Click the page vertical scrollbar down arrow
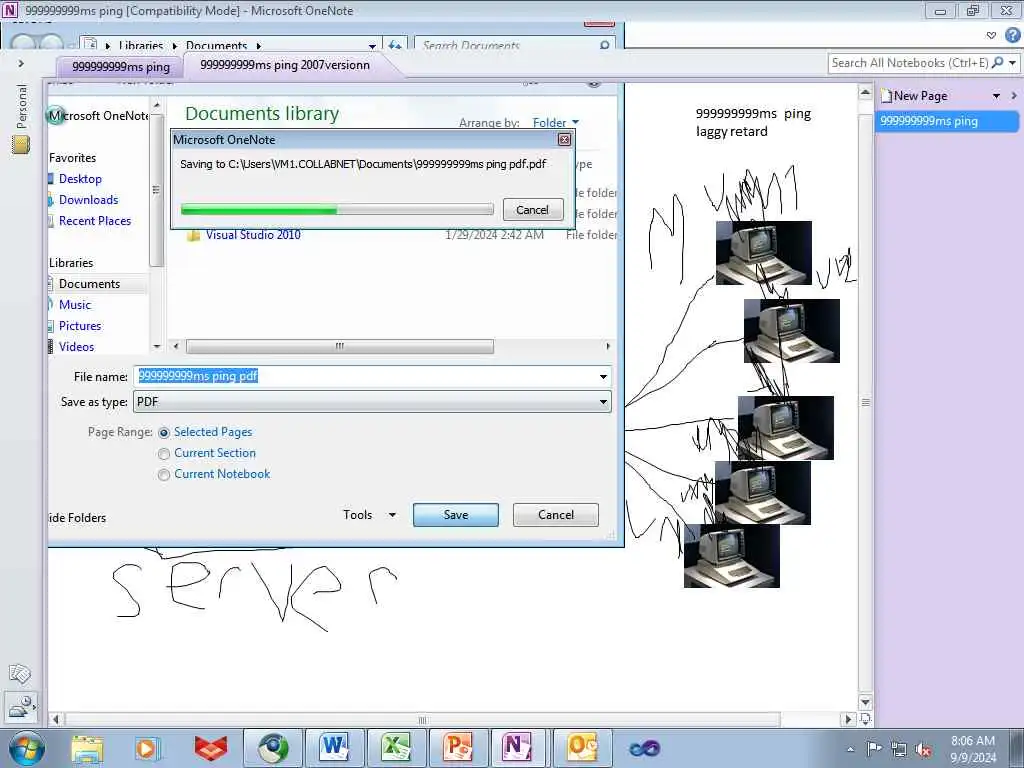The height and width of the screenshot is (768, 1024). (x=865, y=703)
